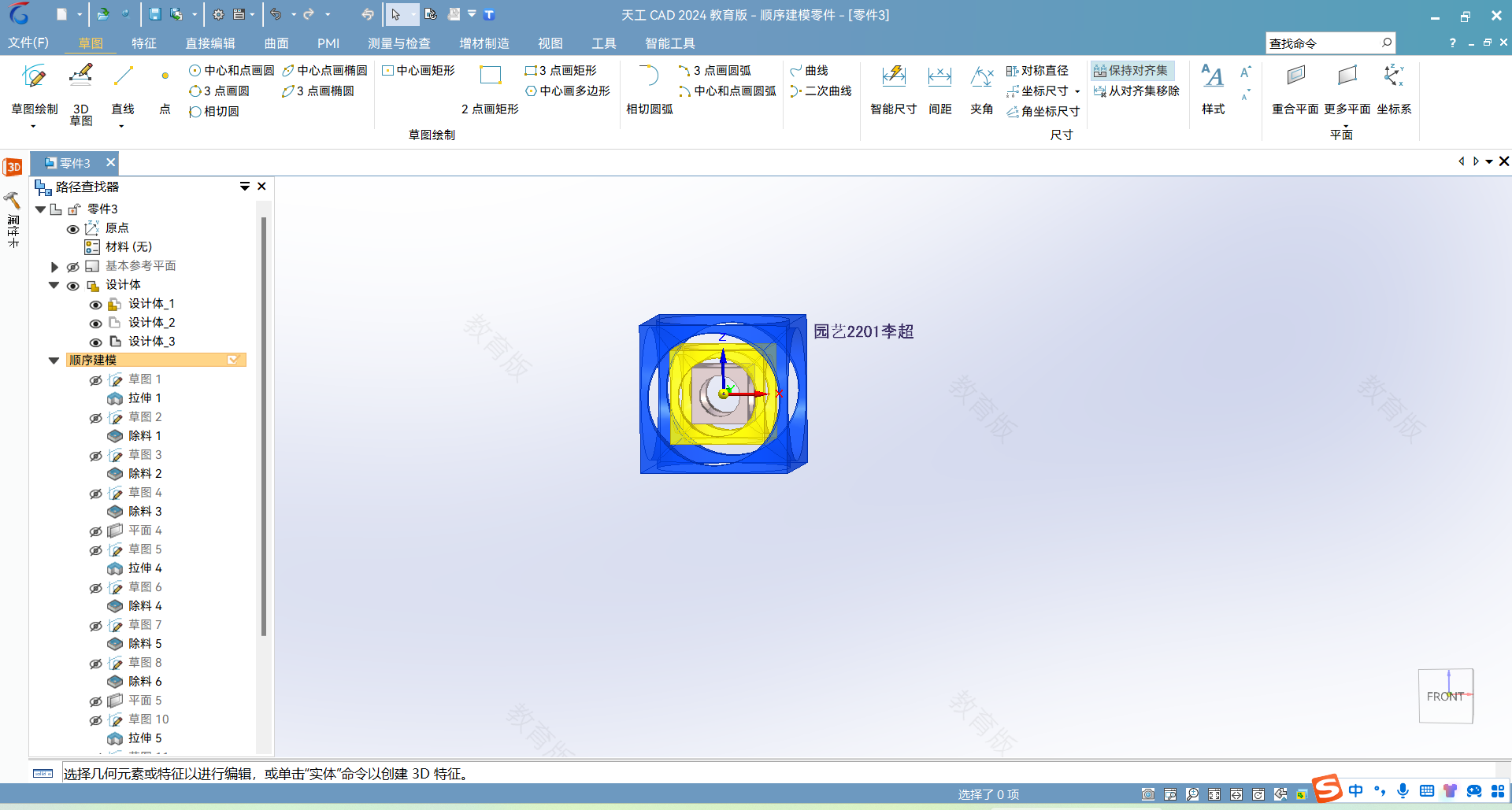Open the 坐标尺寸 dropdown arrow
The image size is (1512, 810).
[1077, 92]
